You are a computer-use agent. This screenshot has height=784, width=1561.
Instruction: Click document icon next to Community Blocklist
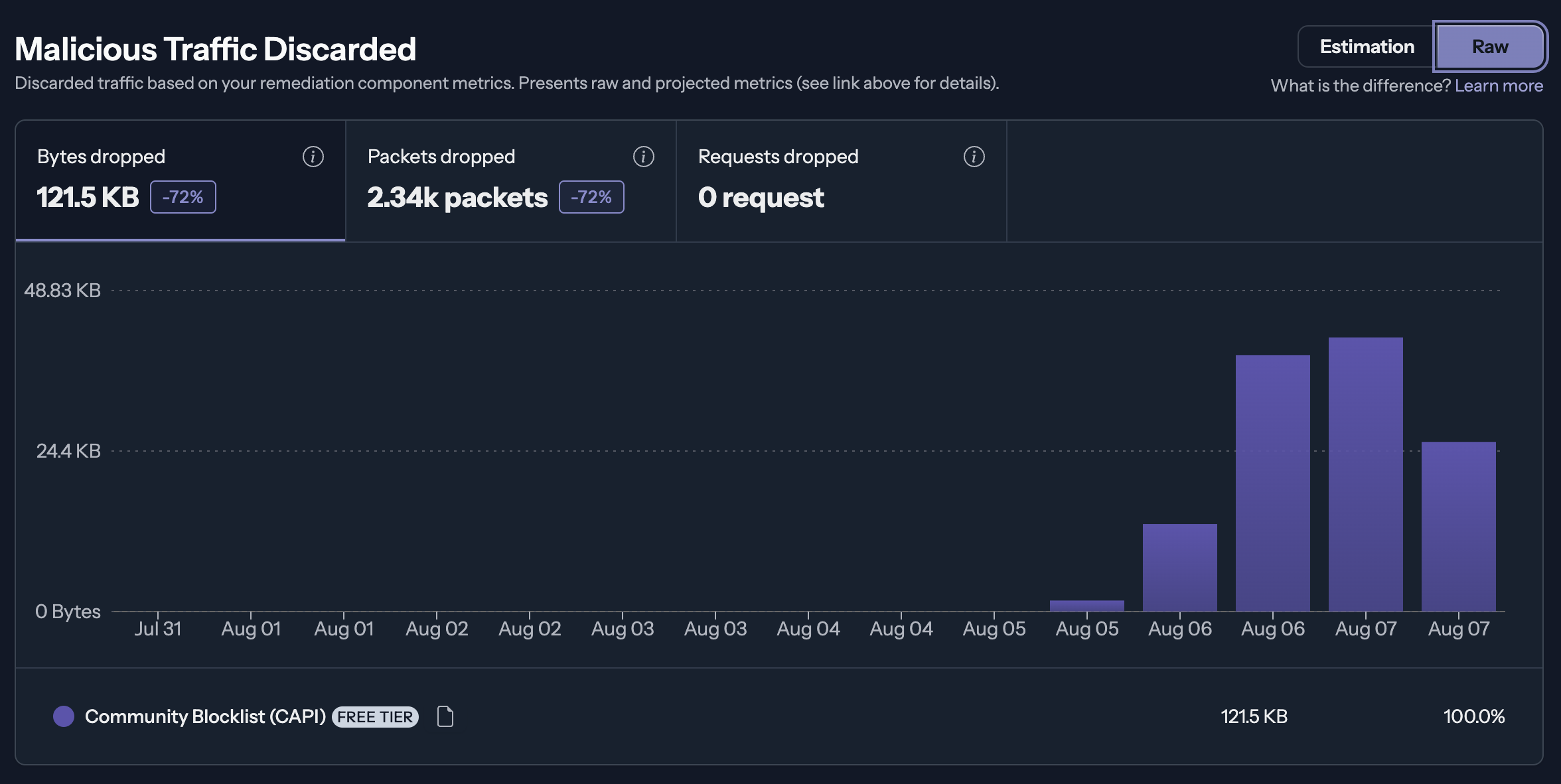point(445,716)
